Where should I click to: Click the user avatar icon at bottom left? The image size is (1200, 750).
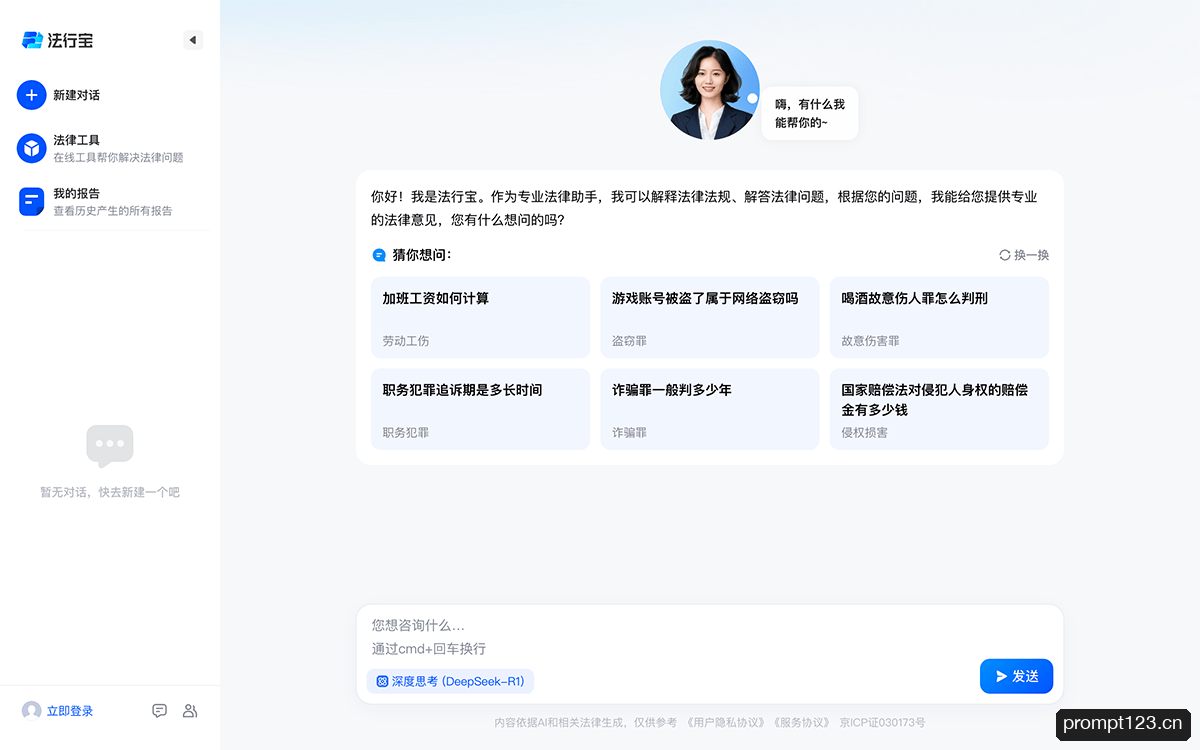(x=32, y=710)
